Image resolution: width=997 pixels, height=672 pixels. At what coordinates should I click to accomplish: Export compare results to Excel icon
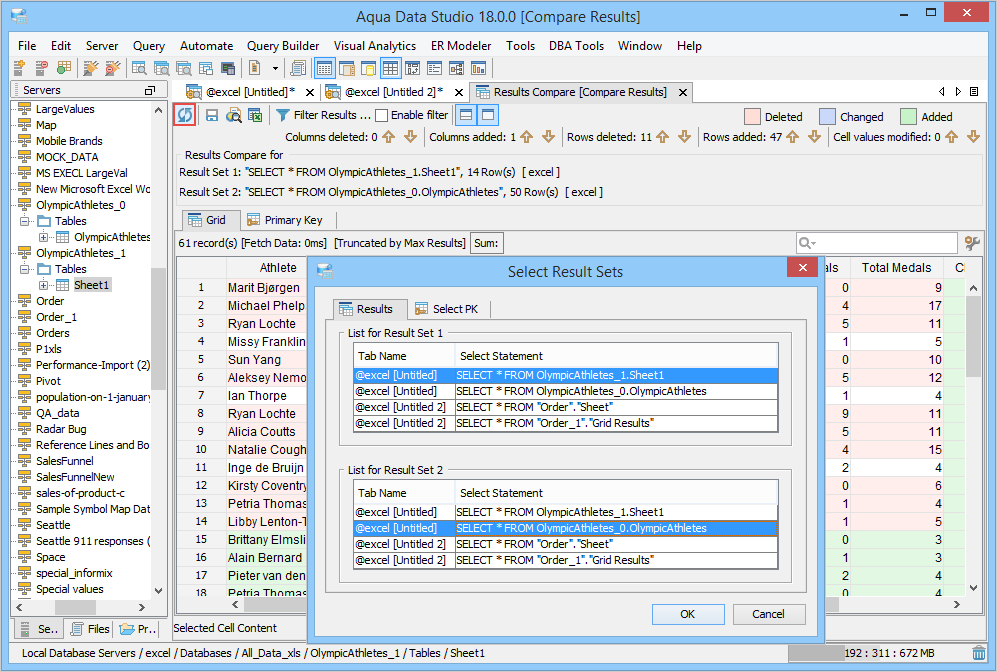click(255, 115)
